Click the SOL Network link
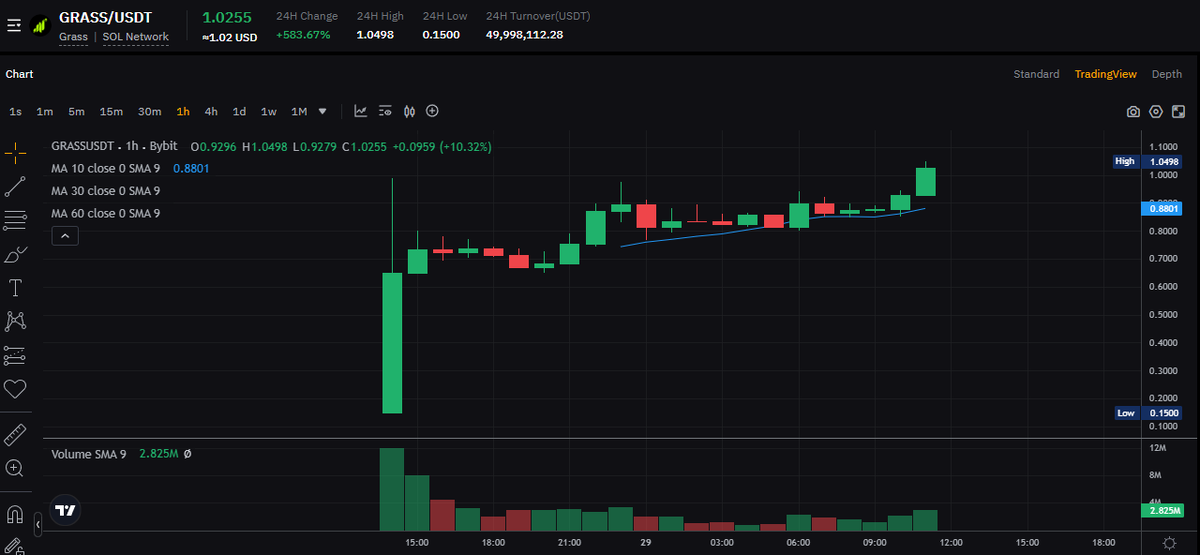The image size is (1200, 555). coord(135,37)
